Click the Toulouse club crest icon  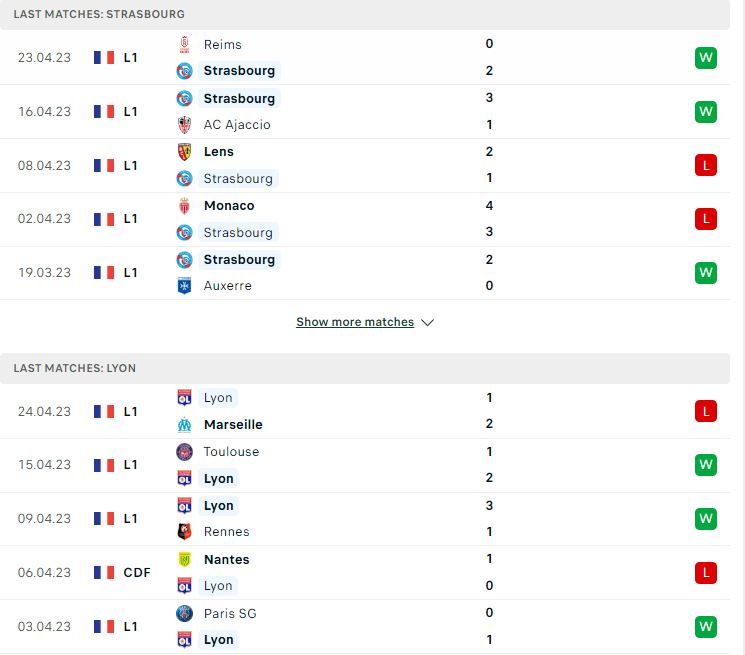[x=184, y=452]
